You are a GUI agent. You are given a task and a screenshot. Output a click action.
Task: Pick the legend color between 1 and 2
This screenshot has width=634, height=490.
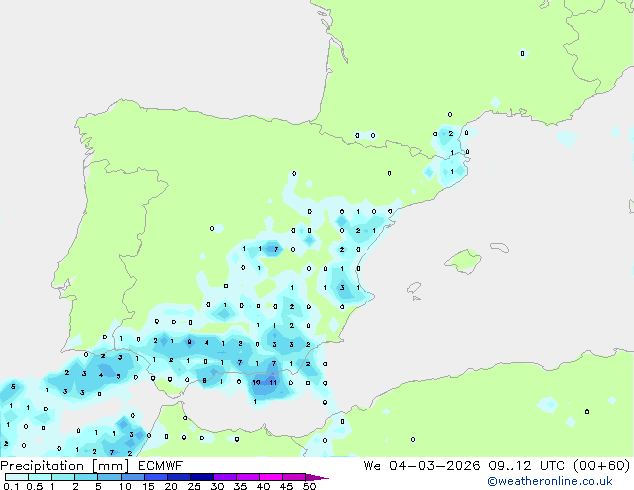click(x=63, y=477)
